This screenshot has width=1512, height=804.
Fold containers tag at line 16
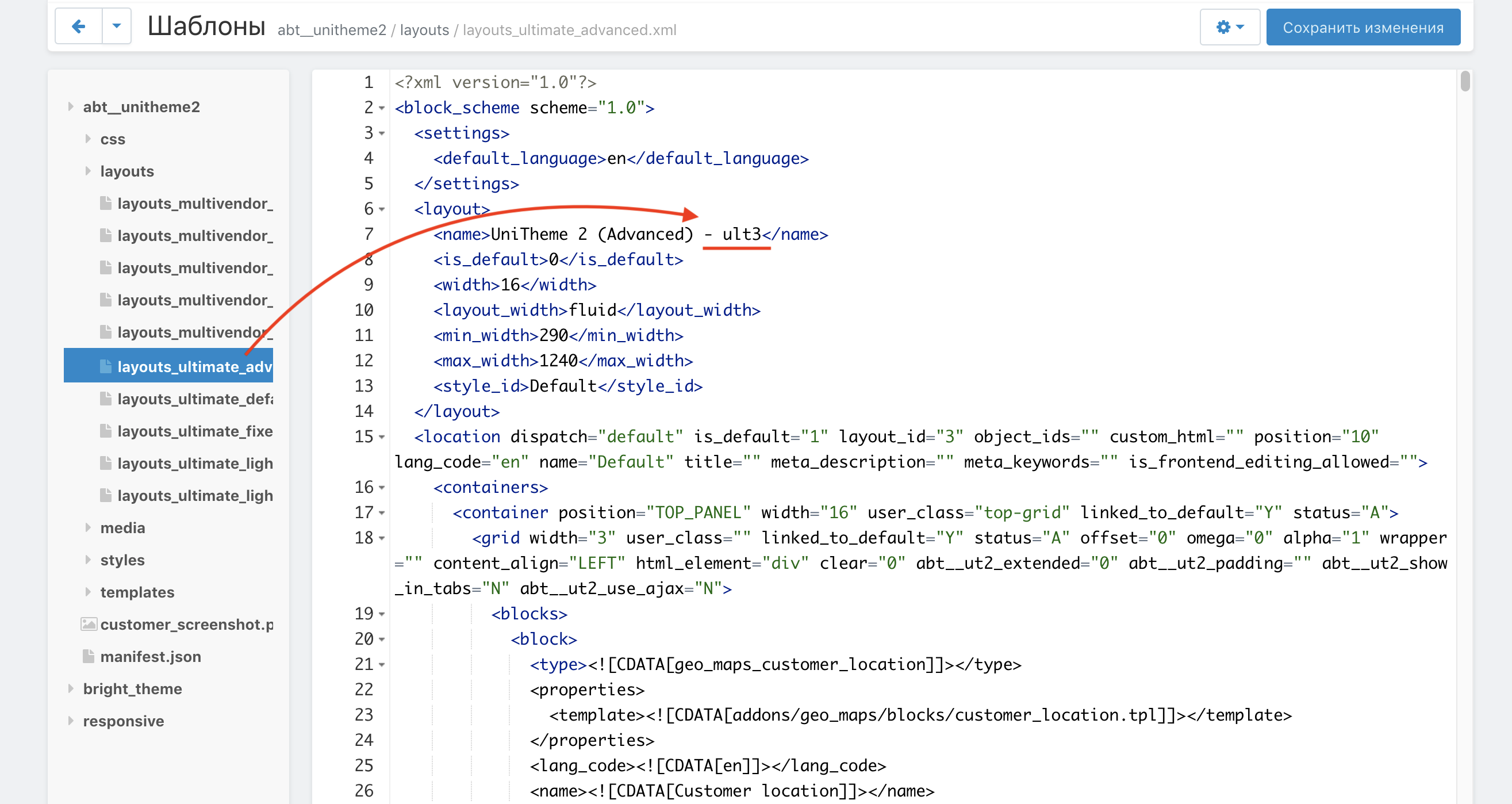click(382, 488)
